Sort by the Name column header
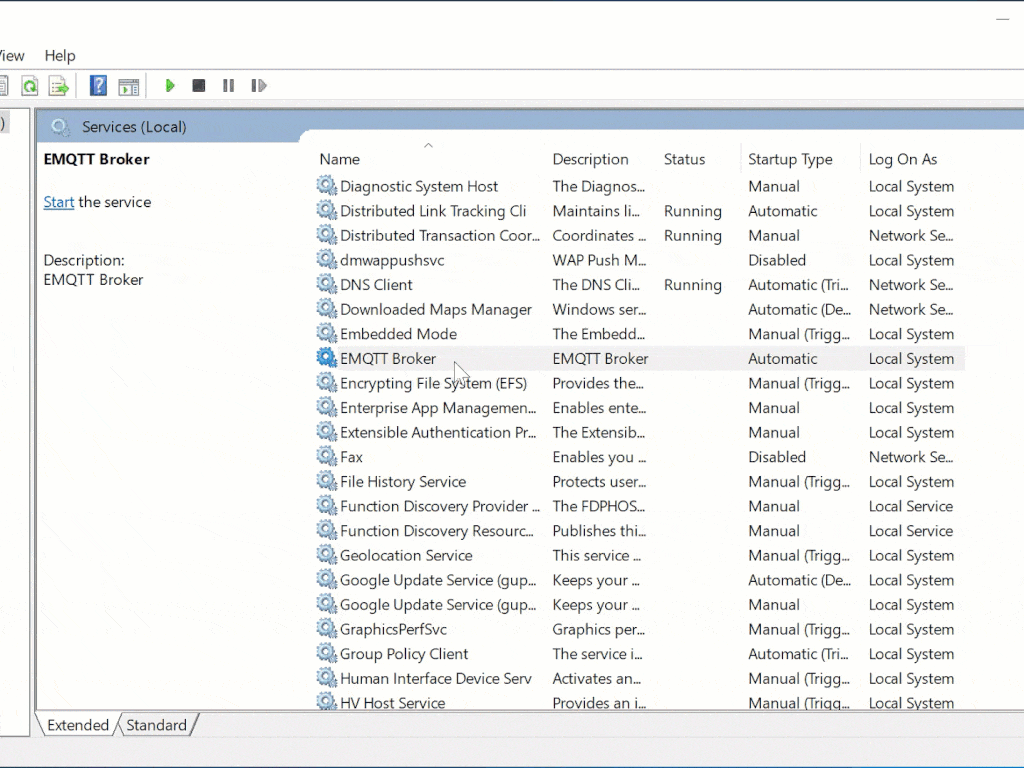The width and height of the screenshot is (1024, 768). 340,159
